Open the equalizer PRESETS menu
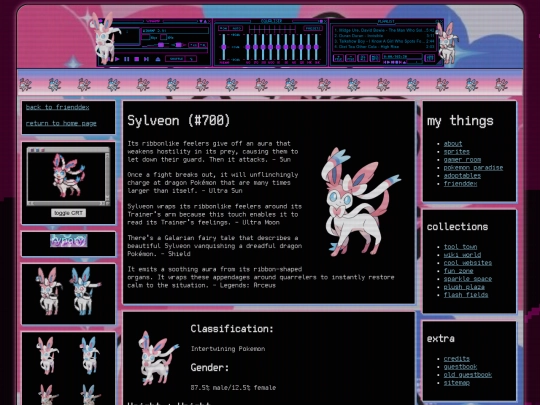This screenshot has height=405, width=540. (313, 28)
